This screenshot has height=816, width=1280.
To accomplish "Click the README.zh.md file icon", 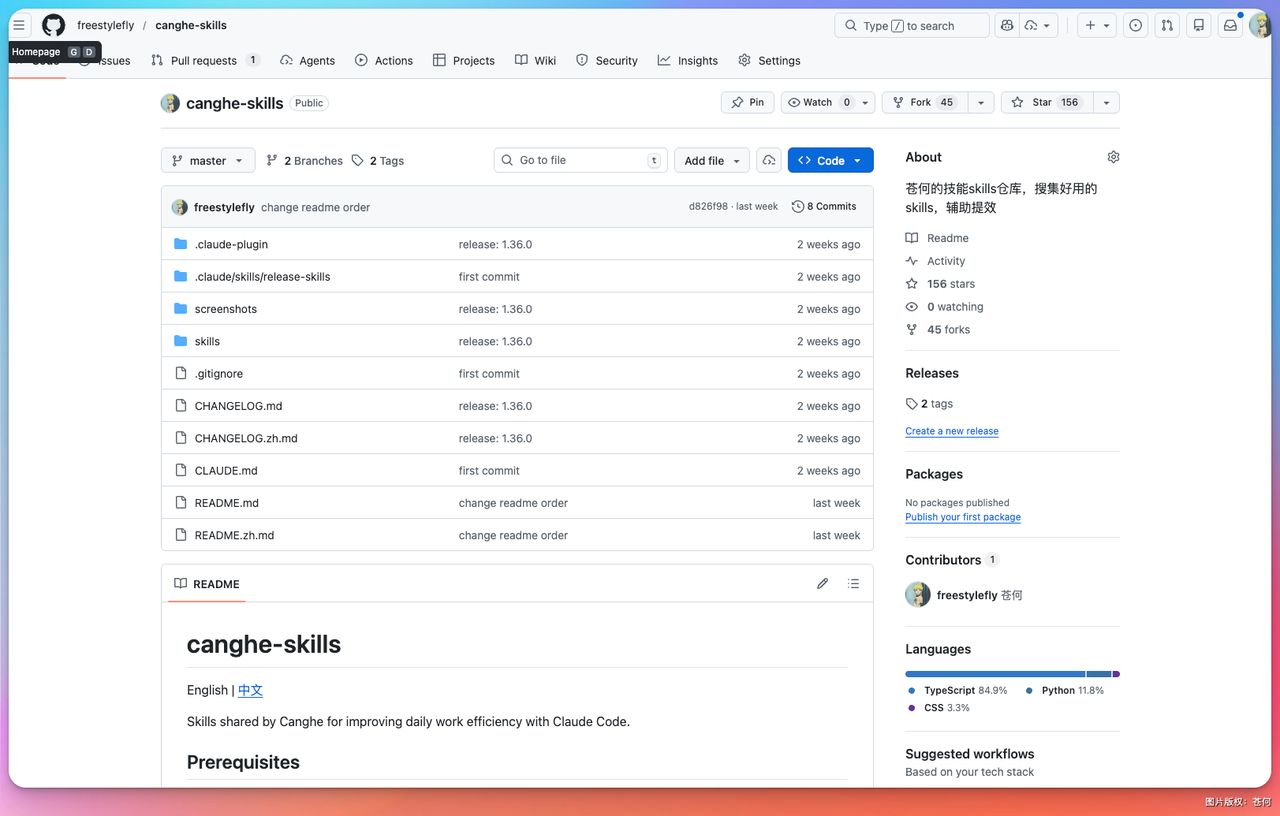I will tap(181, 535).
